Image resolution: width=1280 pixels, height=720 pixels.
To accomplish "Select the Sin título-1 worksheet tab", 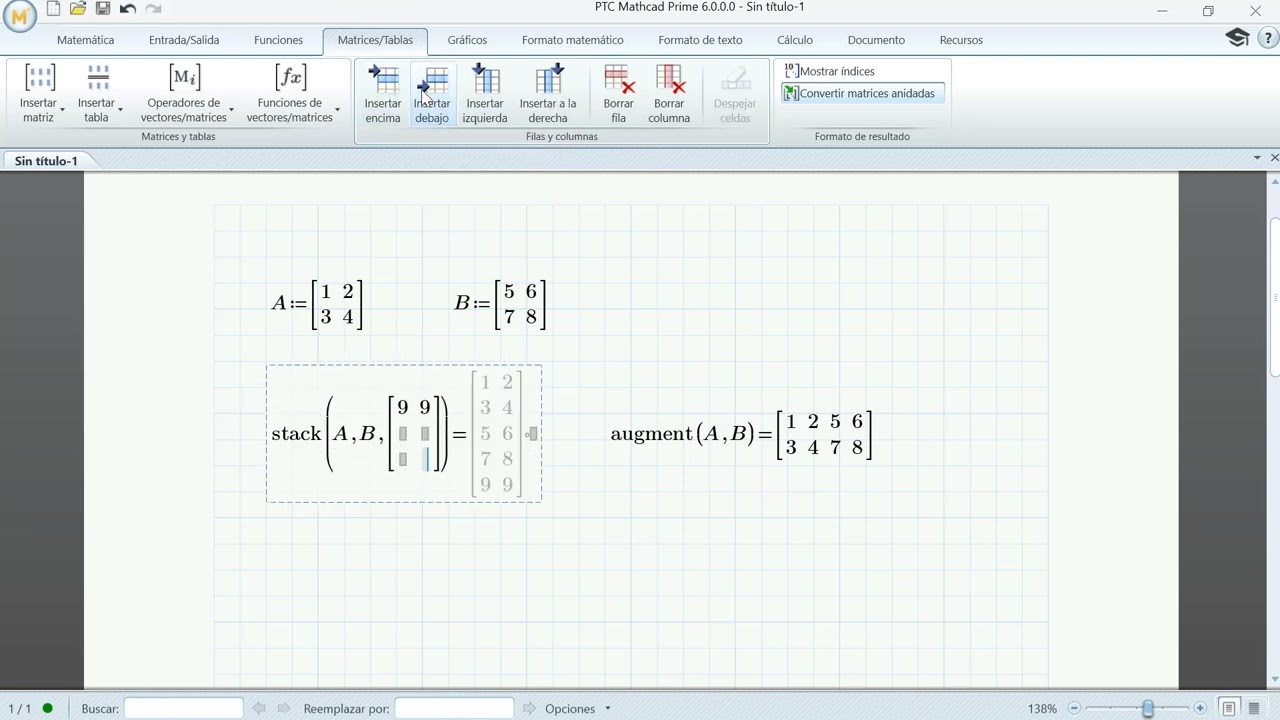I will [x=46, y=161].
